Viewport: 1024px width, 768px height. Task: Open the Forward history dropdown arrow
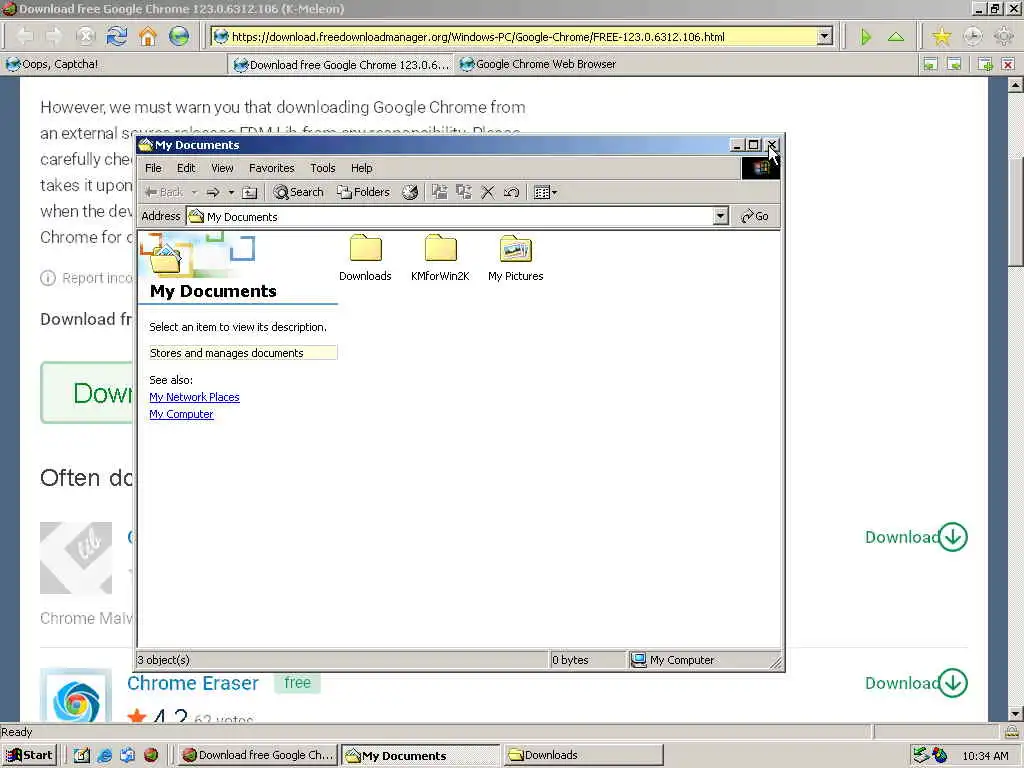point(231,192)
